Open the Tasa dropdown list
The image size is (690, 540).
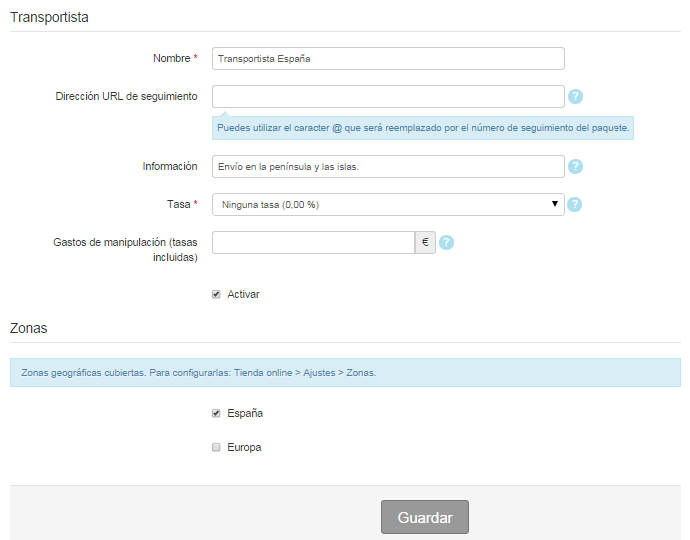click(388, 205)
